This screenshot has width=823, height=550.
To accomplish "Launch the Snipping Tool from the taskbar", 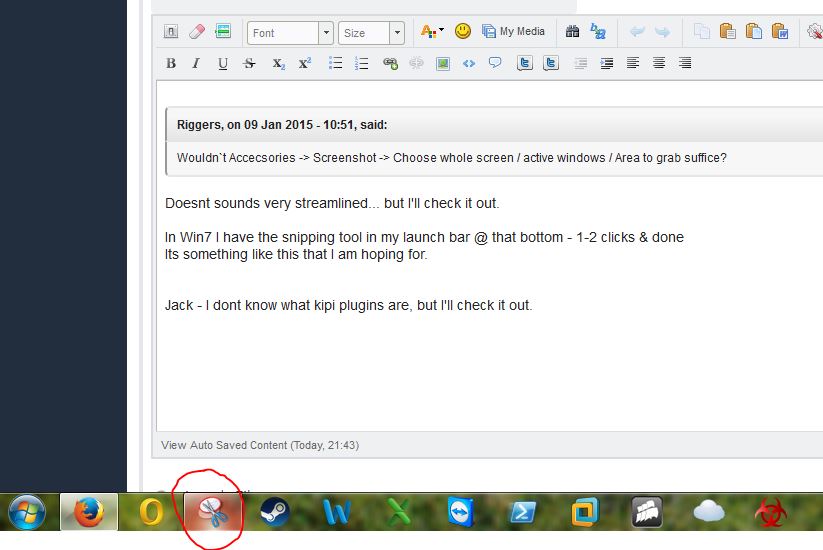I will (x=213, y=512).
